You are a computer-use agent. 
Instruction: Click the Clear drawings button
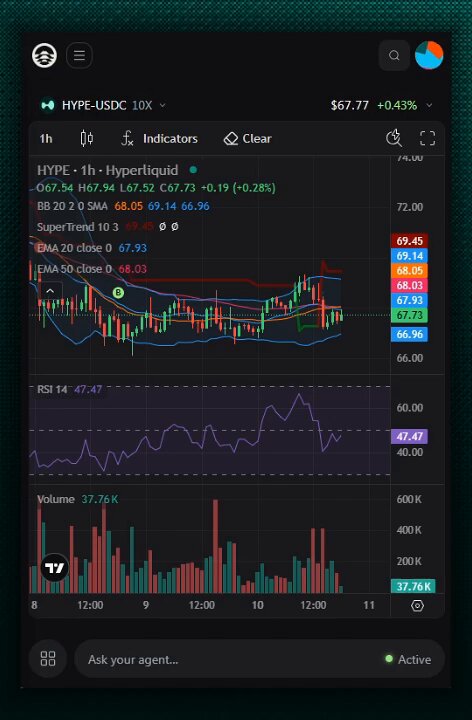tap(247, 139)
